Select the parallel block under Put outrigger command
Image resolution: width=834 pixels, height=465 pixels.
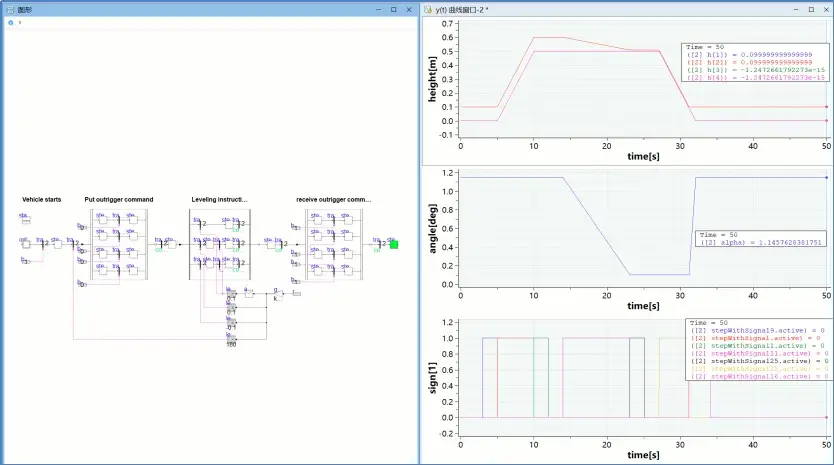(119, 244)
